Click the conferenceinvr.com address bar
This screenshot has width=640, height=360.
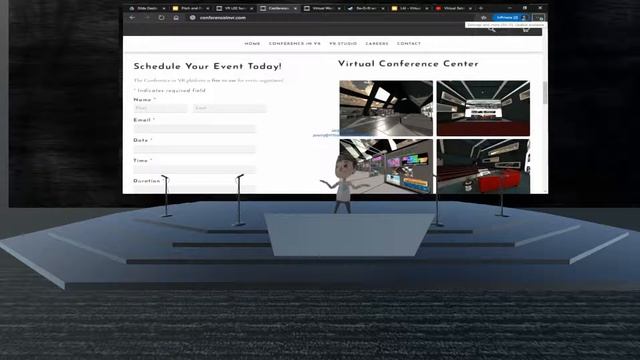pos(222,18)
